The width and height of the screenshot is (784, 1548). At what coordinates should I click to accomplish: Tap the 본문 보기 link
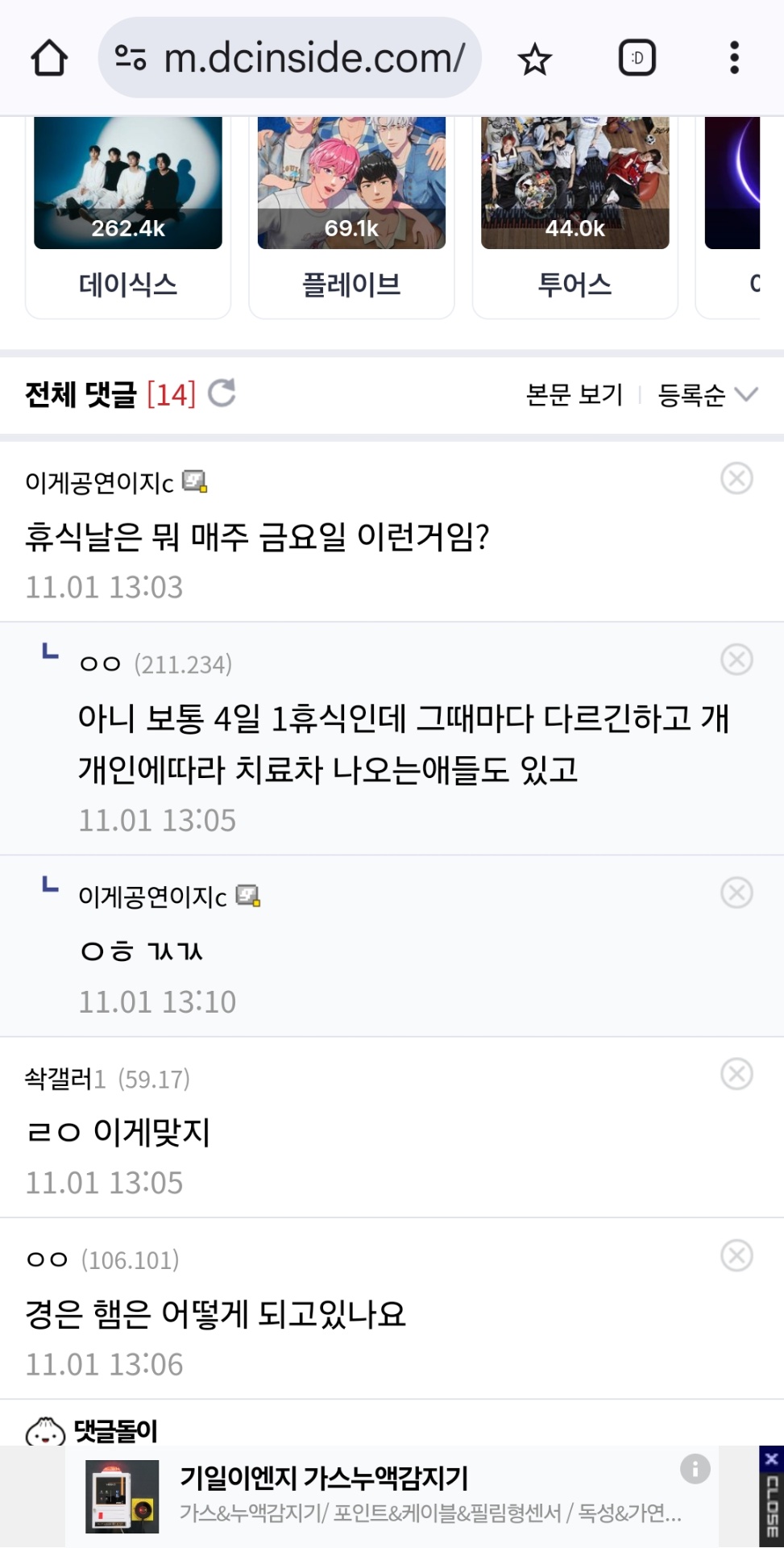[x=575, y=394]
